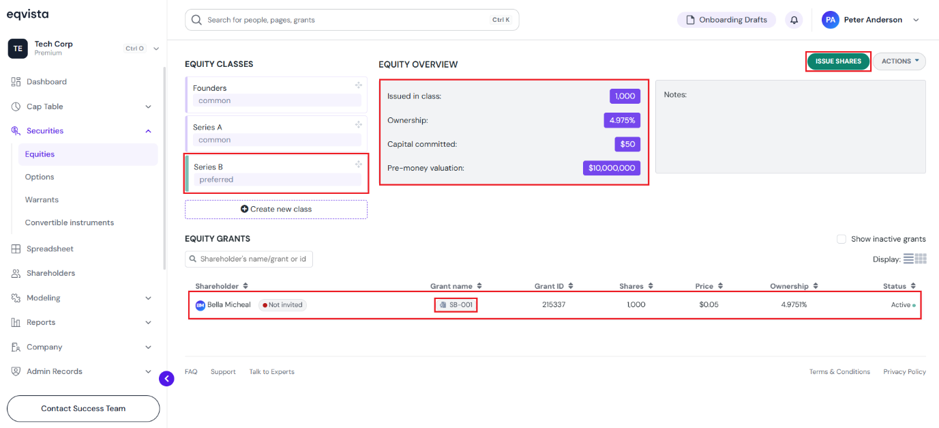Click the Spreadsheet grid icon
The width and height of the screenshot is (939, 428).
[x=16, y=249]
